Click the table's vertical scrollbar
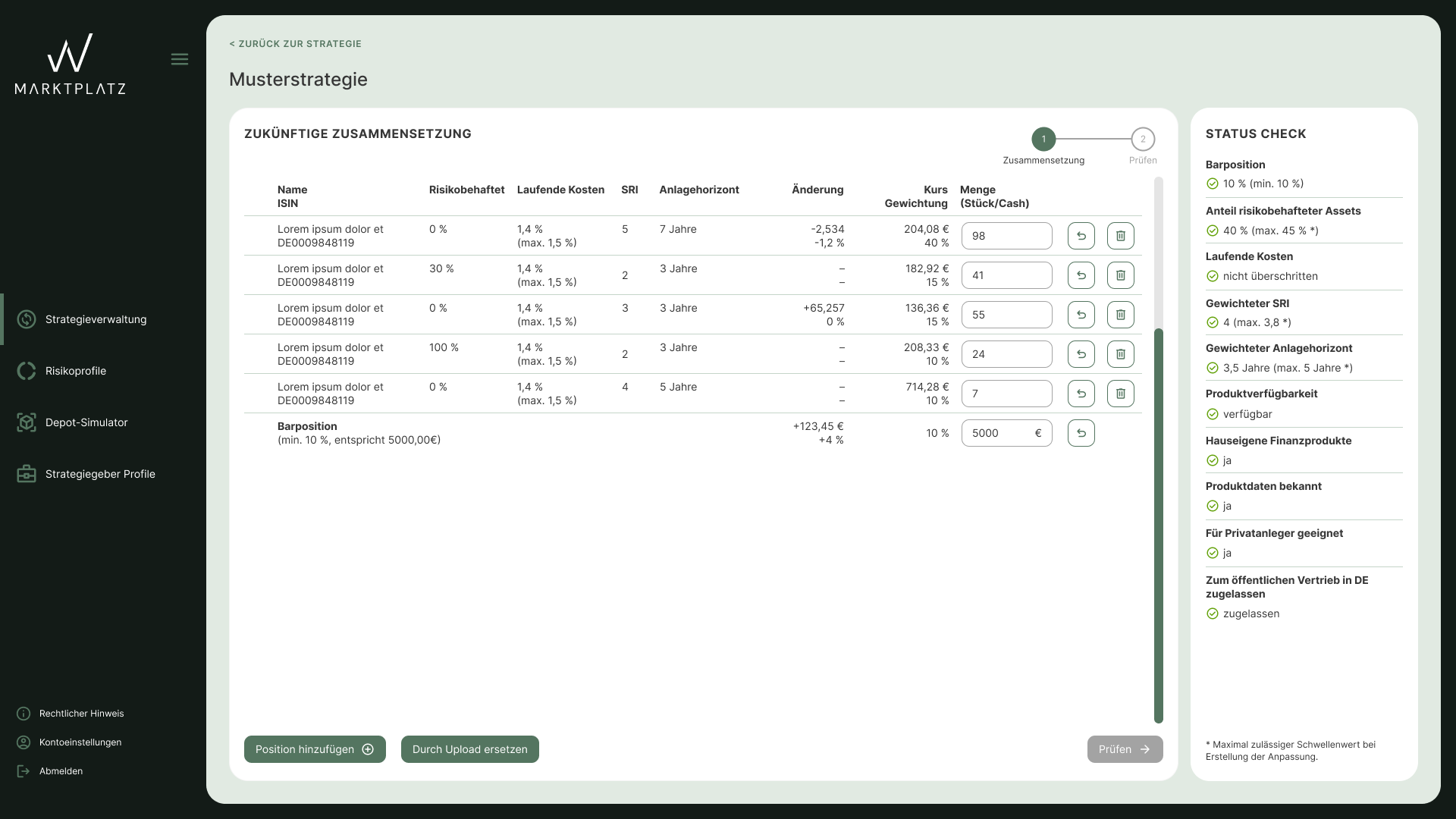 [1158, 526]
